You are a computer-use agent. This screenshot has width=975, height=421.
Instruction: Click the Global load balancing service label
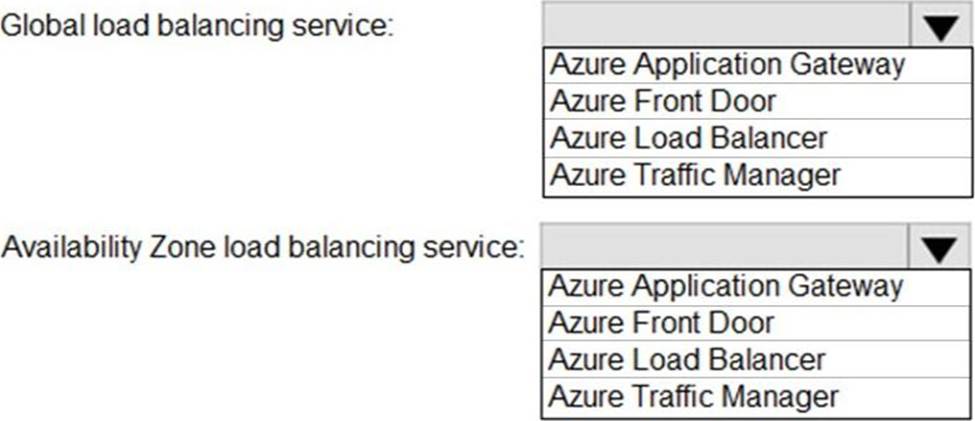(x=197, y=27)
